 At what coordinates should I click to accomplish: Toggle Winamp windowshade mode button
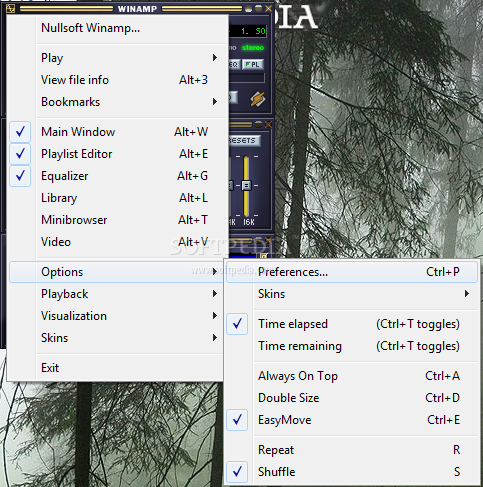pos(258,9)
